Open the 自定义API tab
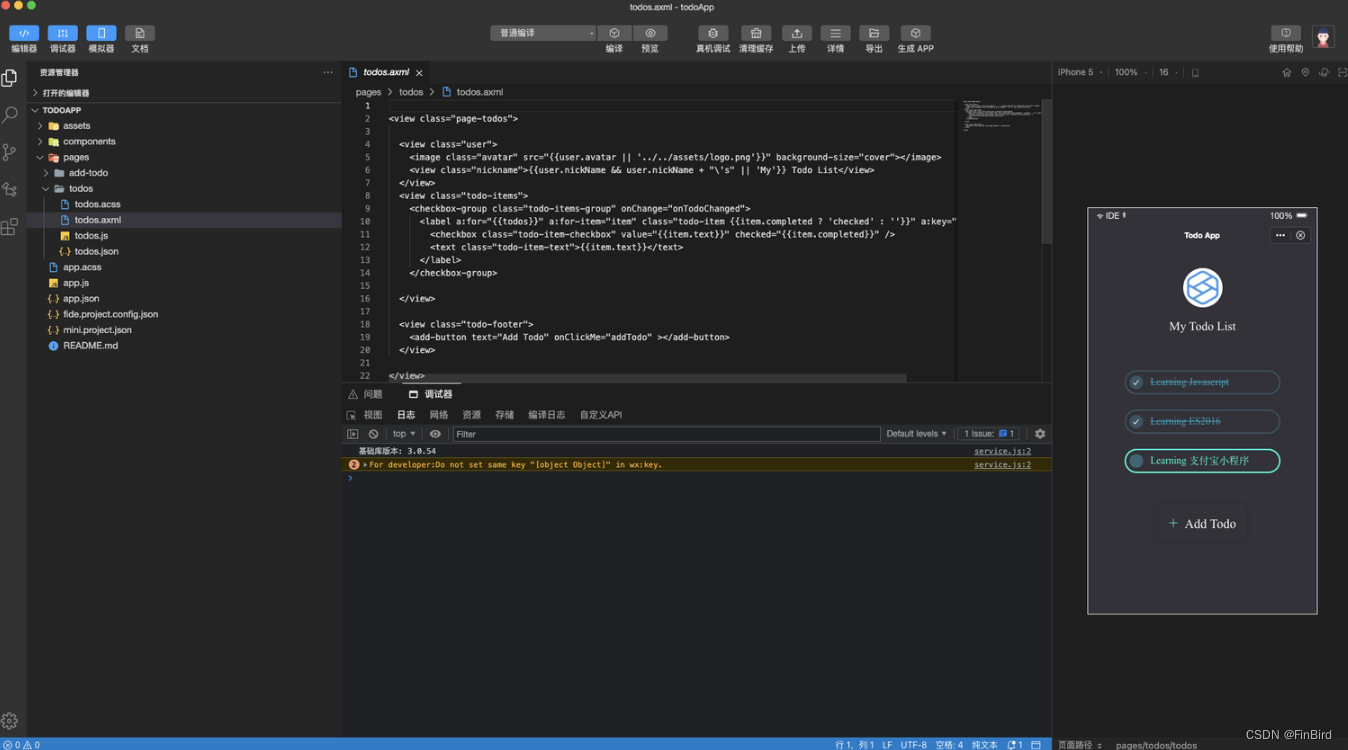1348x750 pixels. (601, 415)
